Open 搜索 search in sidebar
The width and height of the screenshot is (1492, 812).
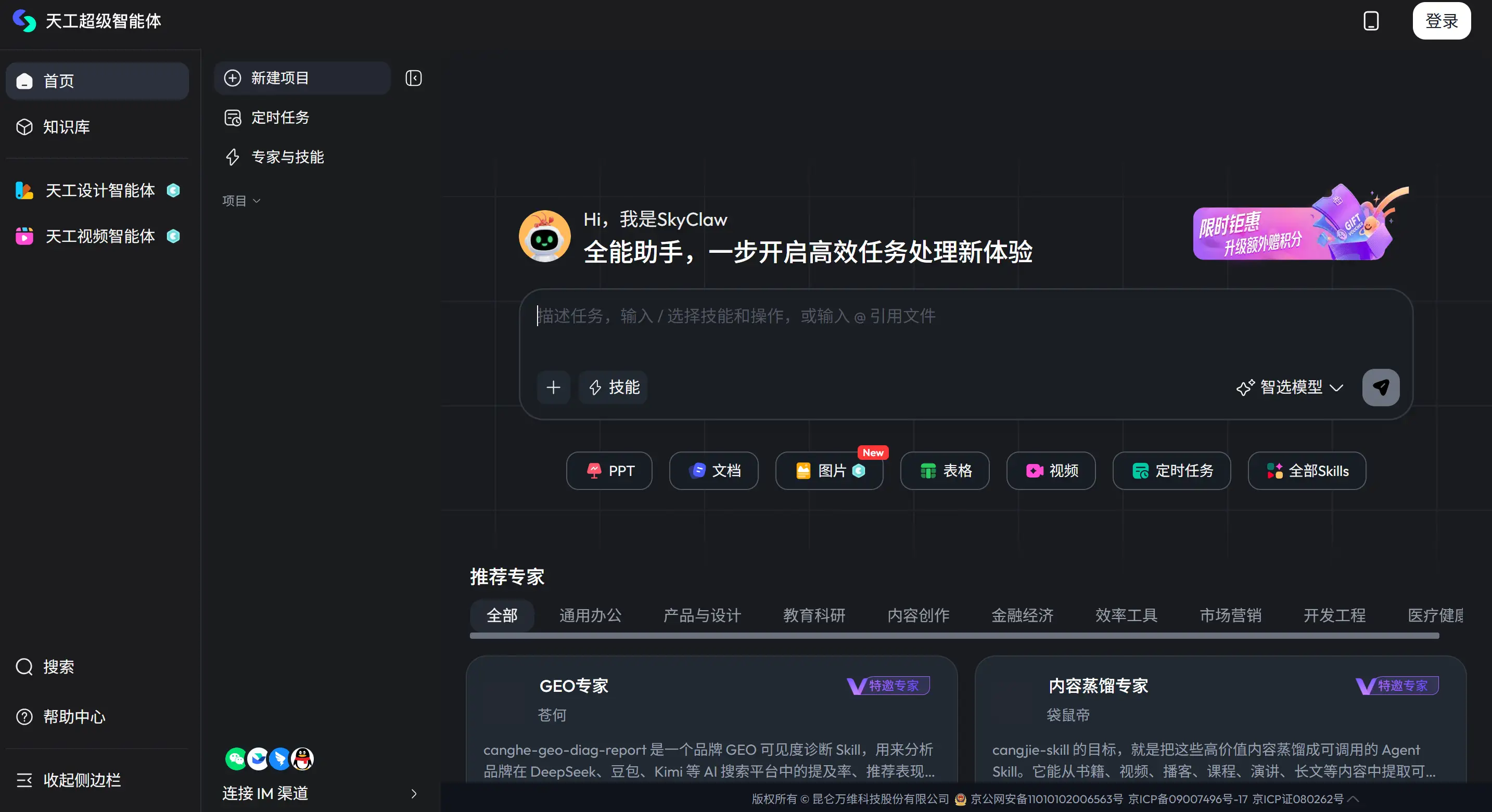click(x=97, y=667)
